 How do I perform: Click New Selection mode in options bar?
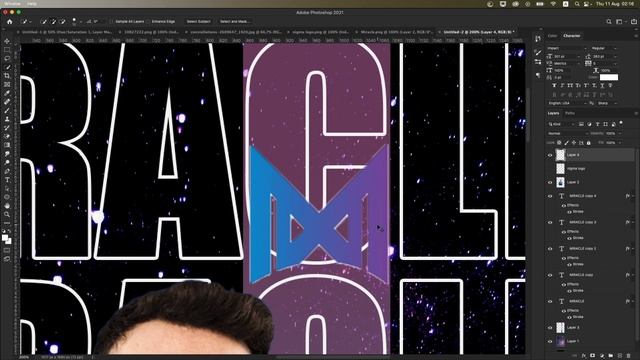[x=44, y=22]
